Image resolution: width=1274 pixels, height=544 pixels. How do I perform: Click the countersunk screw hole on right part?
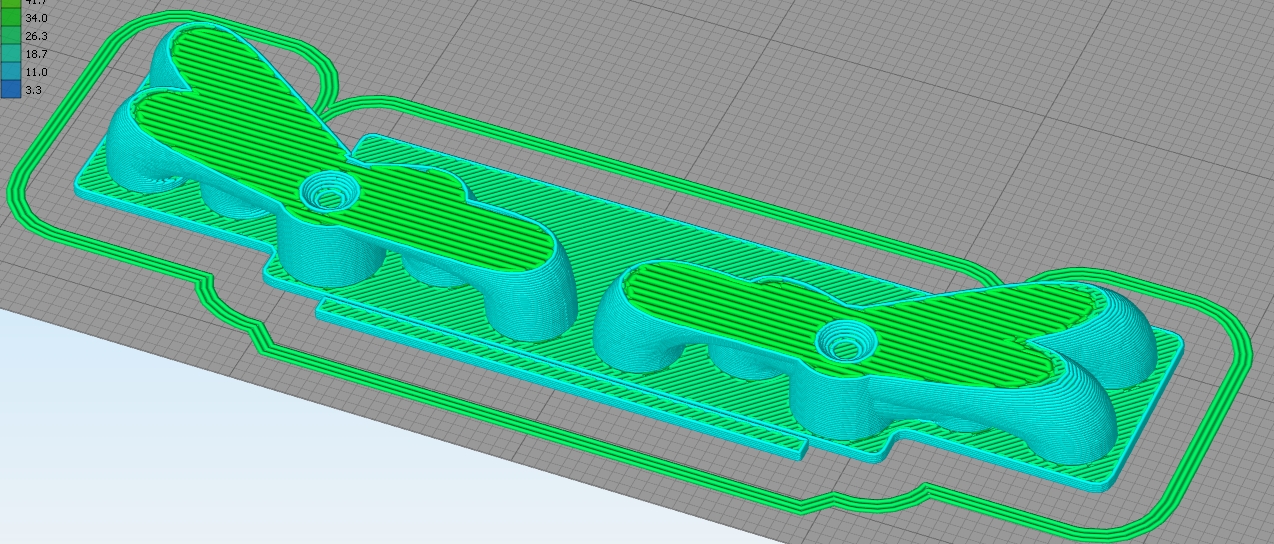pyautogui.click(x=845, y=345)
